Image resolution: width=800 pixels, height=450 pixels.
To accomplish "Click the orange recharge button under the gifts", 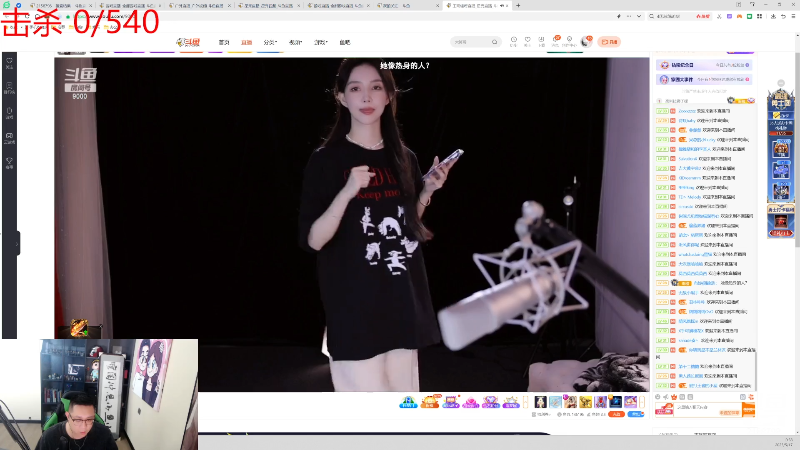I will 616,414.
